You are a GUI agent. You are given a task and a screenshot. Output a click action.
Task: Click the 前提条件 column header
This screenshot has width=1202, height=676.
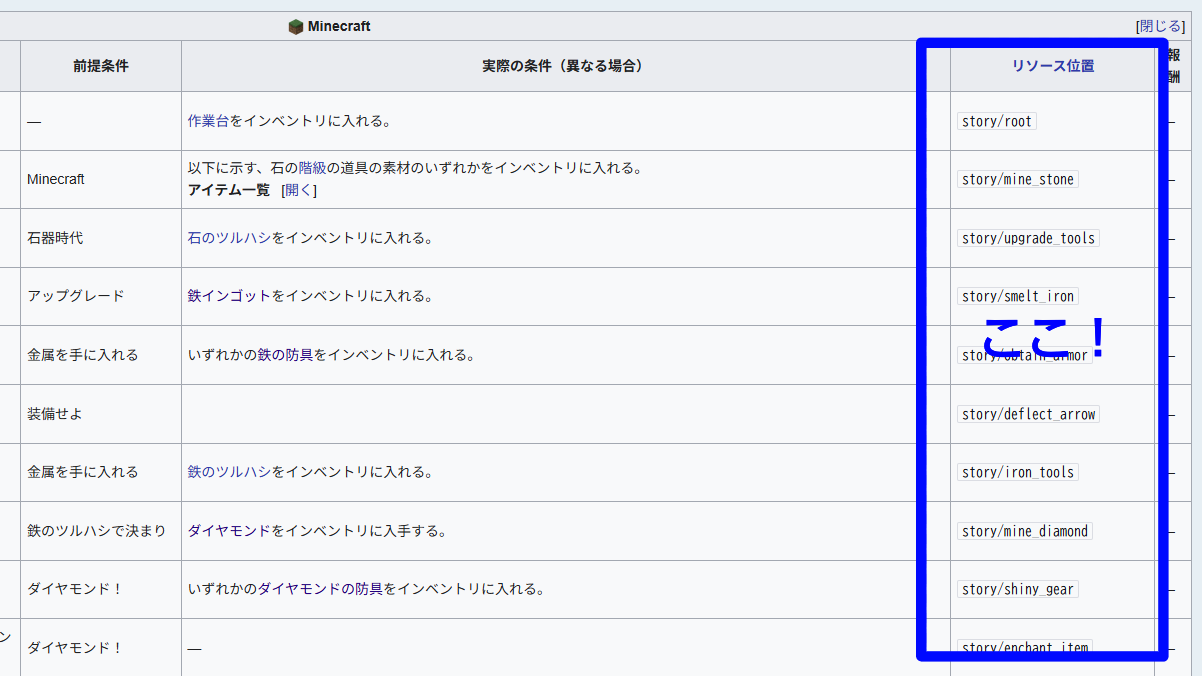coord(100,66)
